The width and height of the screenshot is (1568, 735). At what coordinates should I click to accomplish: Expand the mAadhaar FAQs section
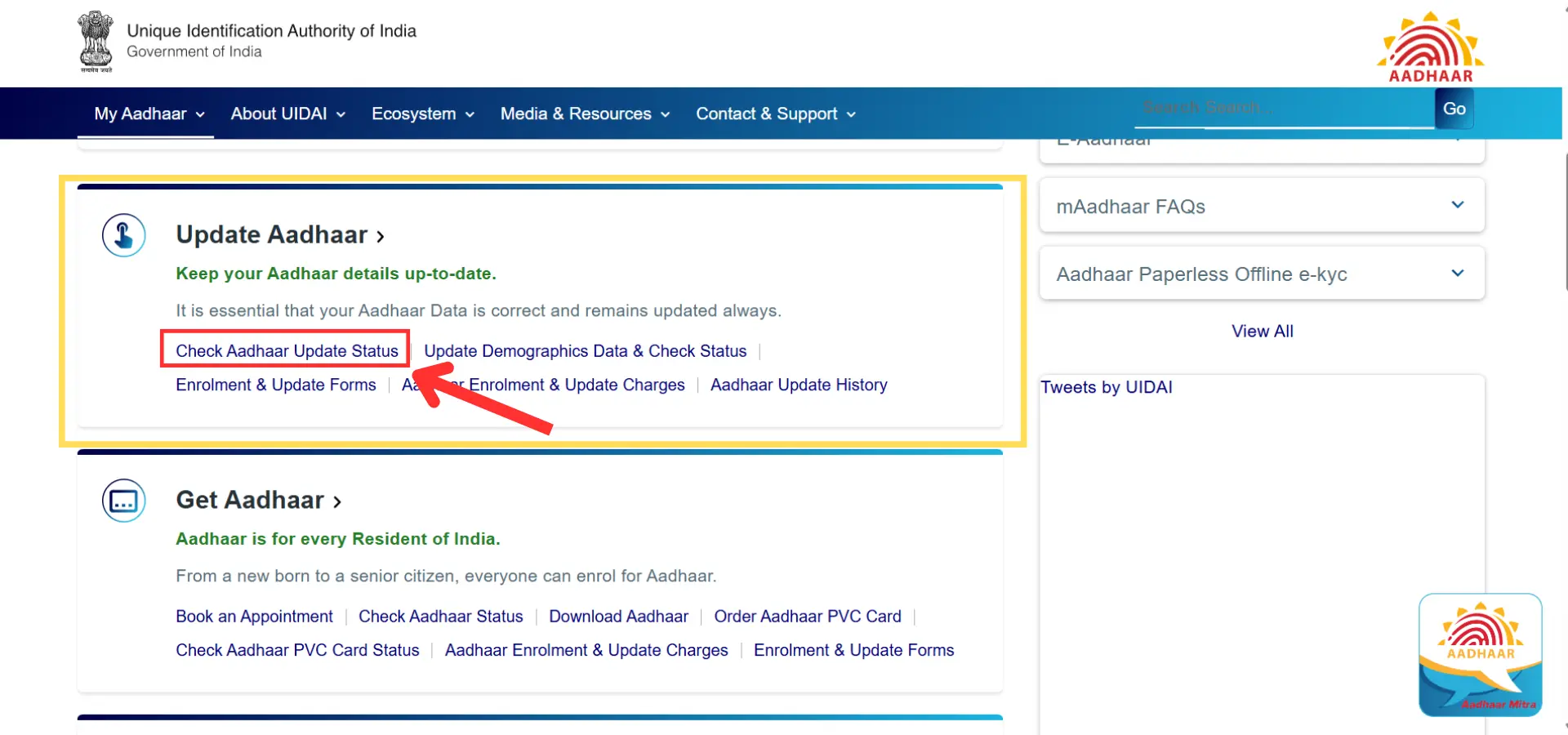tap(1262, 206)
